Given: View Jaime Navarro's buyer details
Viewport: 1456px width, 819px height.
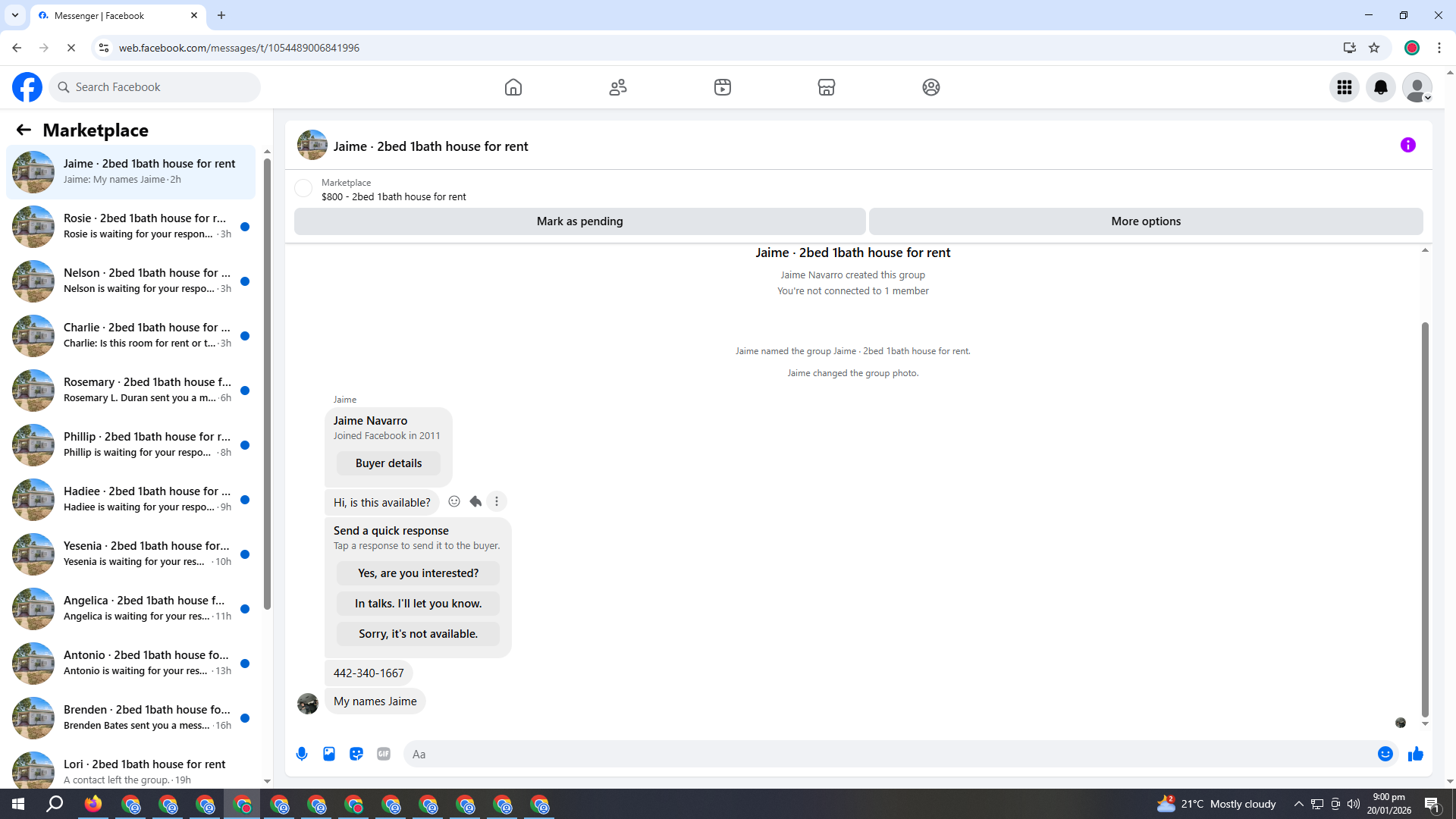Looking at the screenshot, I should (388, 463).
